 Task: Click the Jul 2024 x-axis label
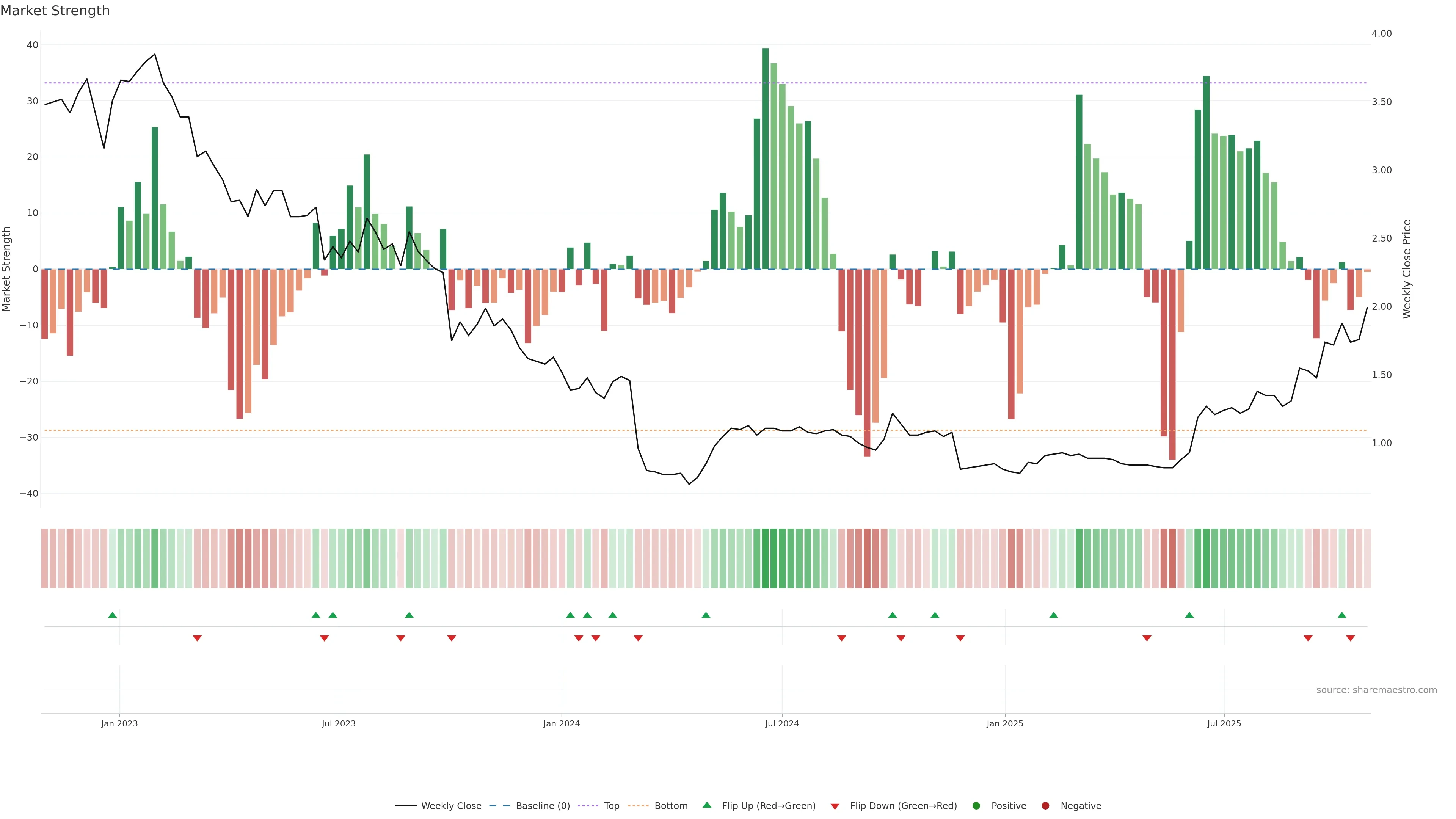pyautogui.click(x=782, y=723)
